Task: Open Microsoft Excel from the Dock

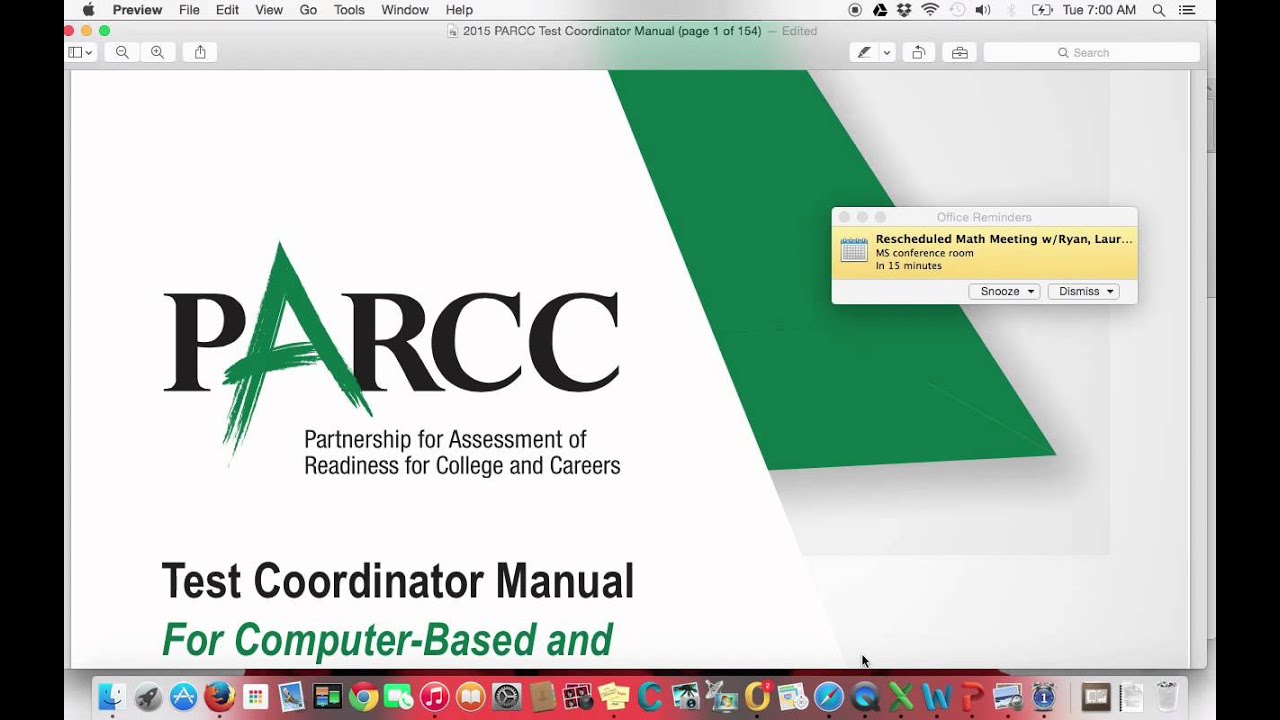Action: click(x=901, y=696)
